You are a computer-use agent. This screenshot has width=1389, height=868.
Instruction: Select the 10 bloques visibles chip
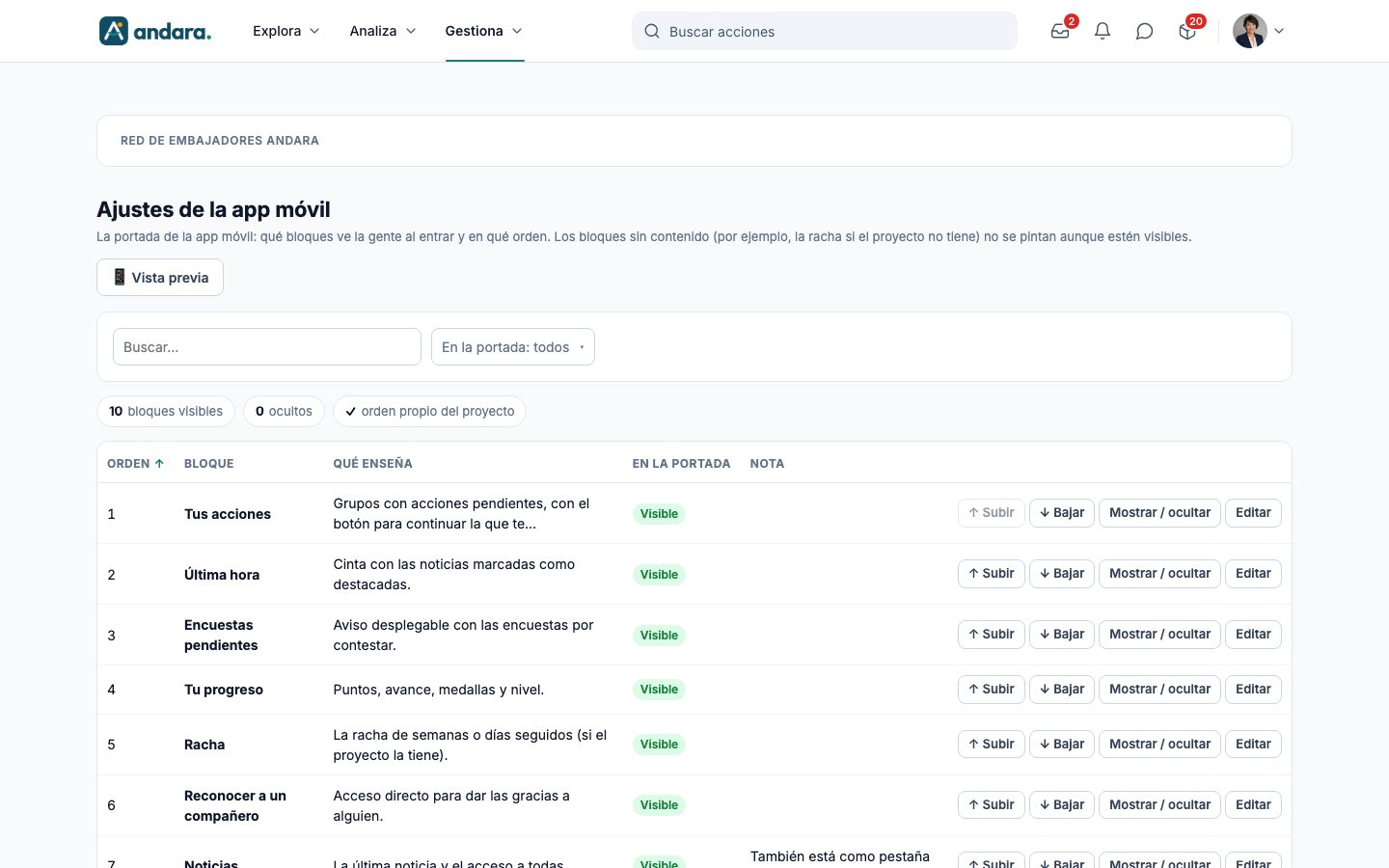[166, 411]
